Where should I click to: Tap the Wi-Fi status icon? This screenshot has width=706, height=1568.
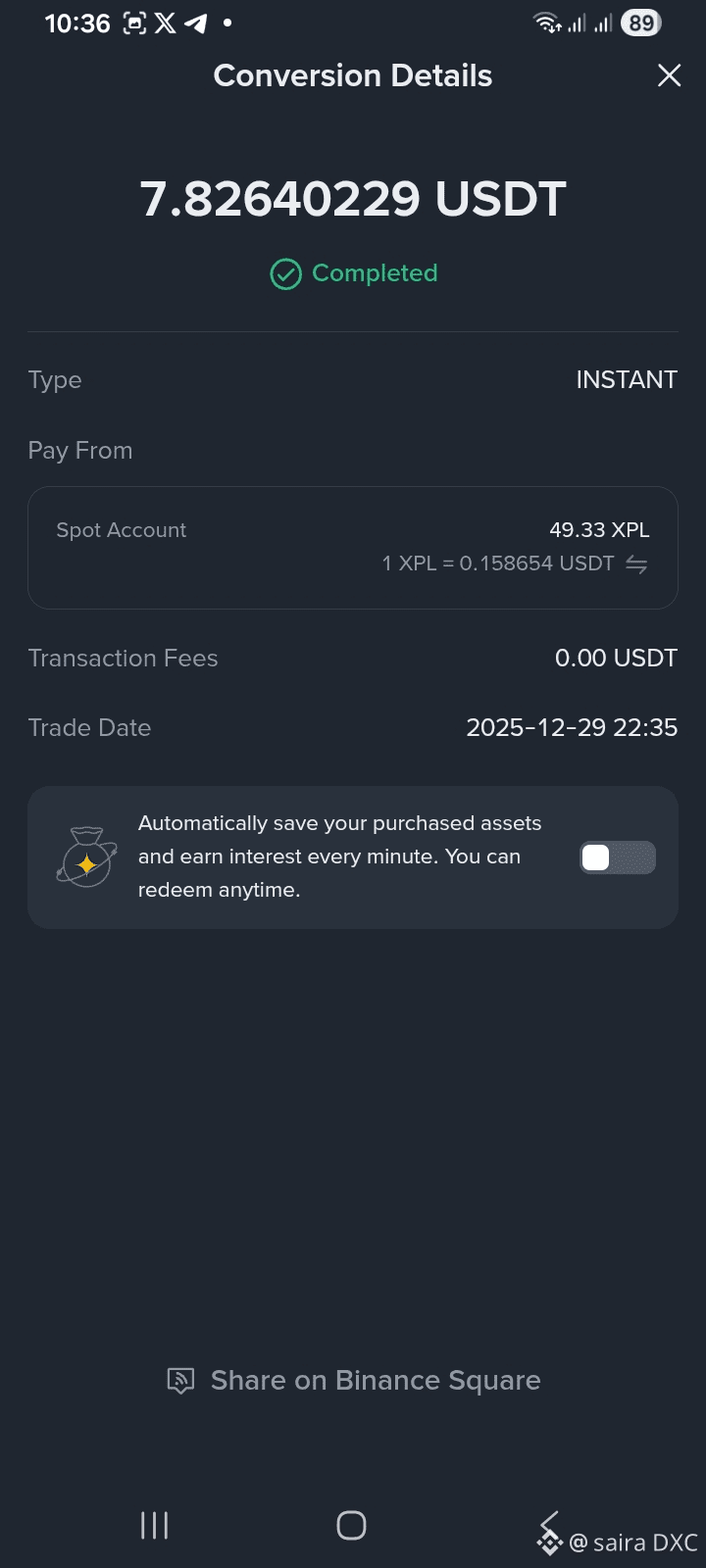click(x=547, y=24)
